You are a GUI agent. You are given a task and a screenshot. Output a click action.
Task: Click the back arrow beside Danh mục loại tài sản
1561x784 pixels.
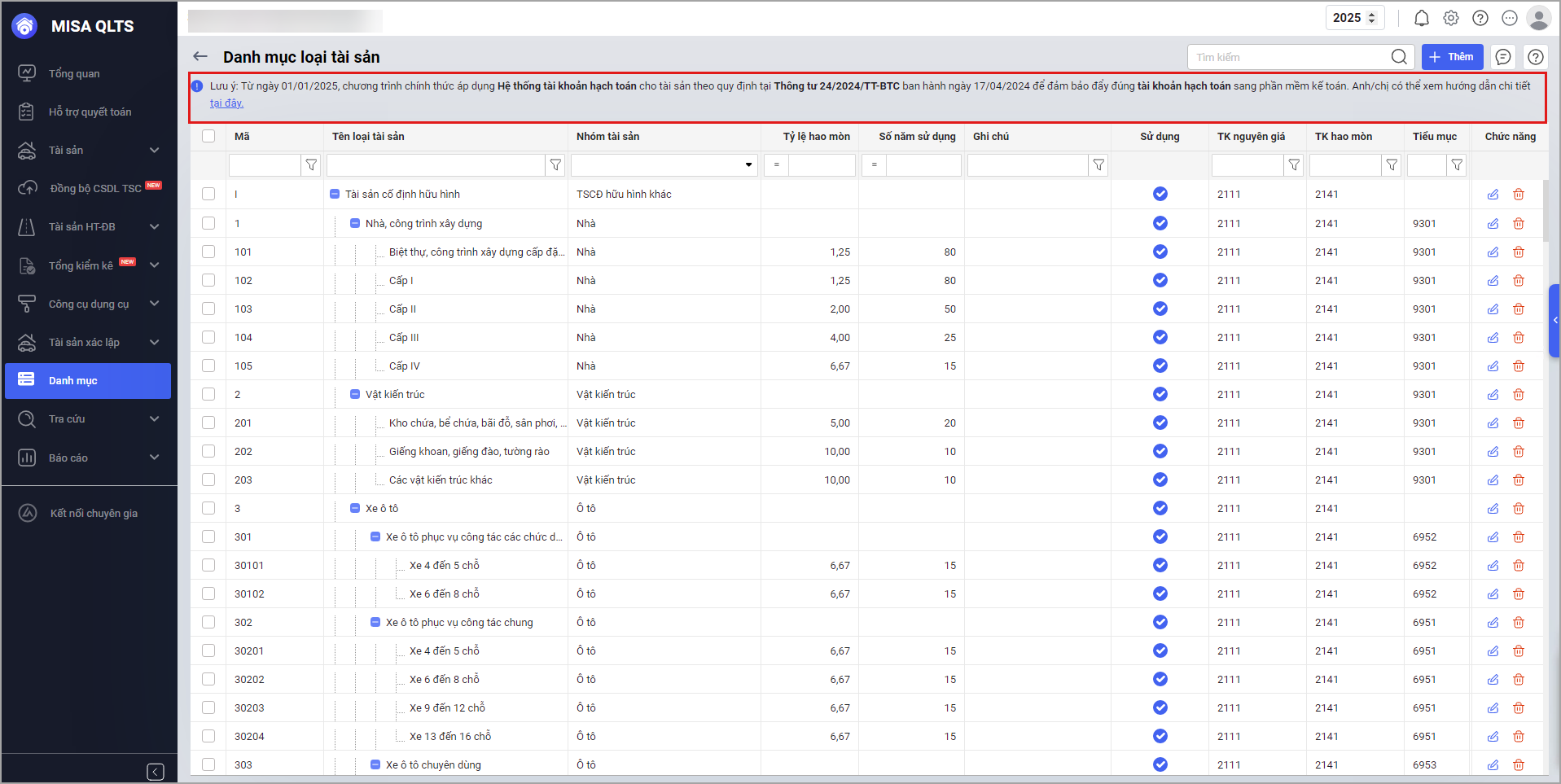click(x=200, y=56)
